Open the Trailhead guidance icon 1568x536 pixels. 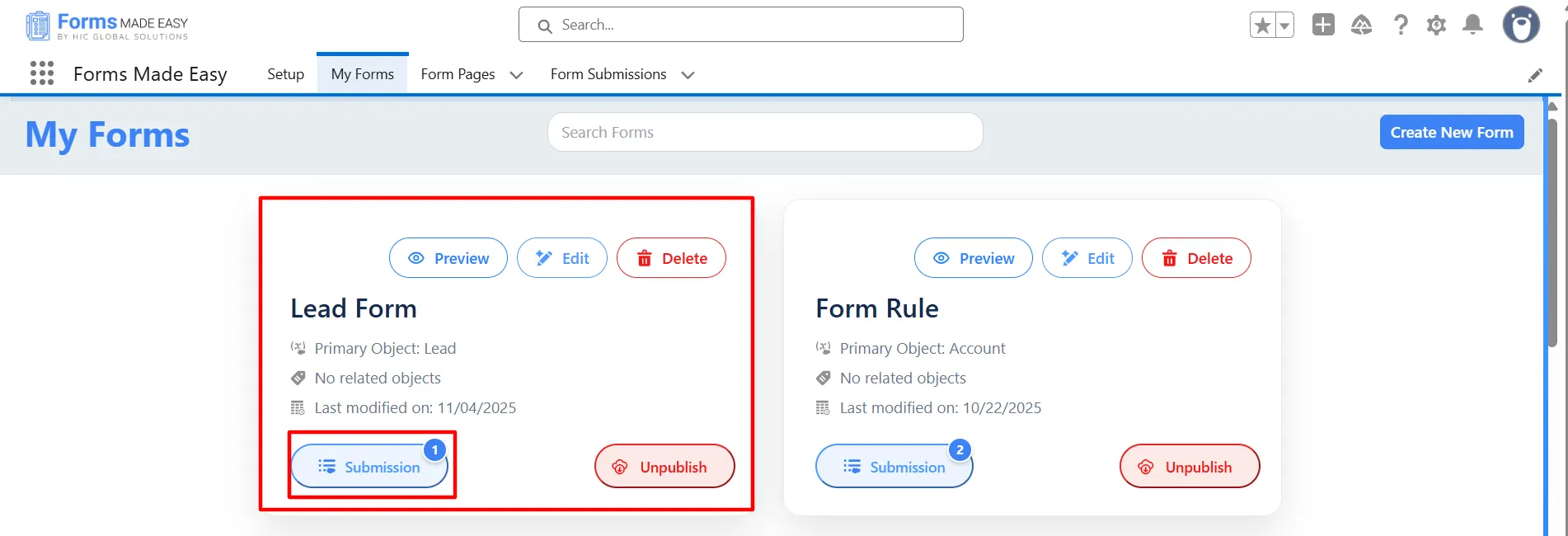[1361, 26]
